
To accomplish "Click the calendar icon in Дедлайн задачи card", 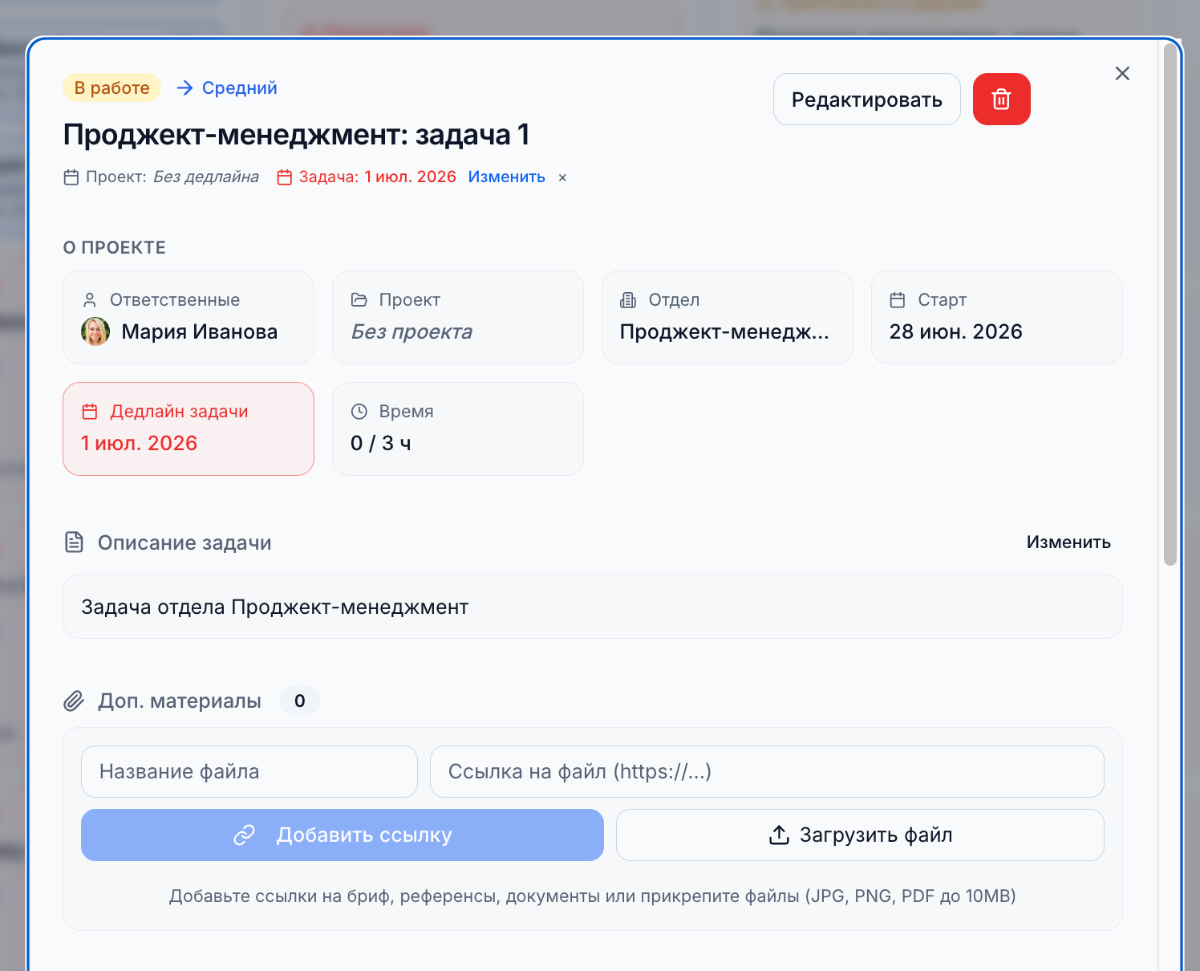I will [x=89, y=412].
